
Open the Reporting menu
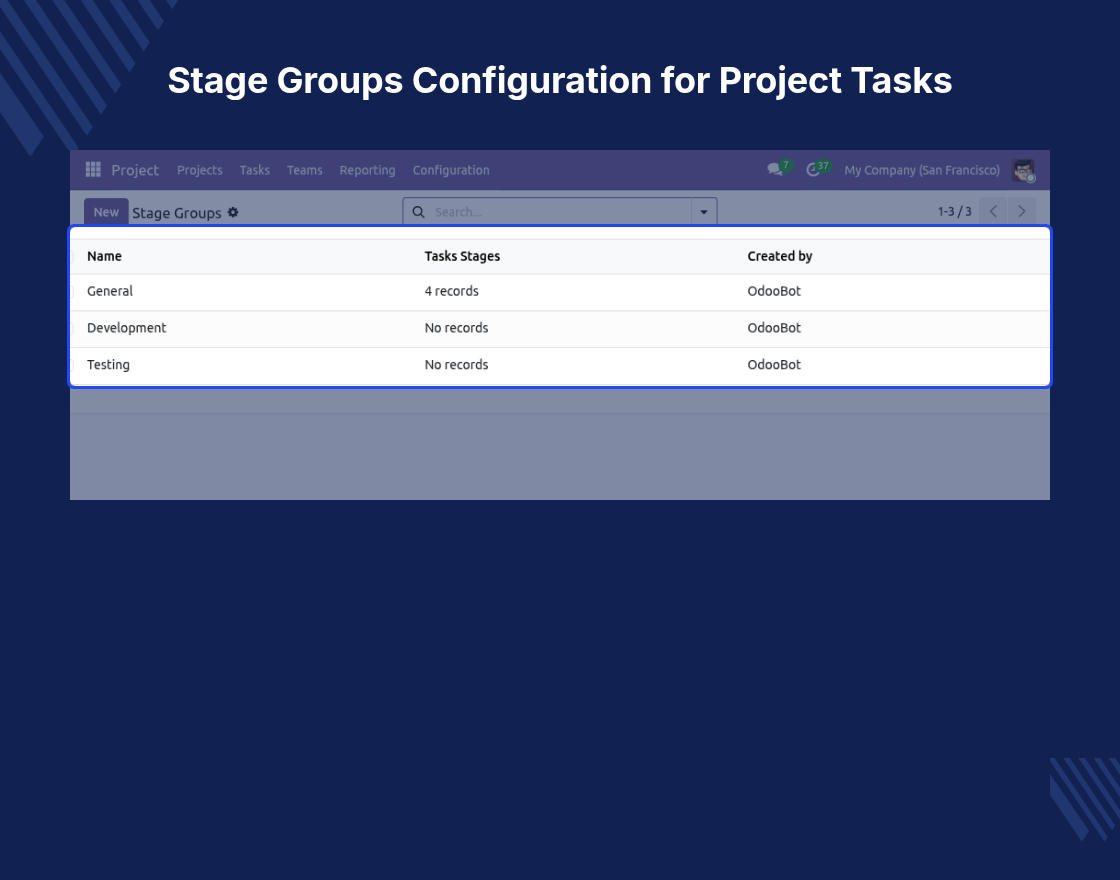coord(367,170)
